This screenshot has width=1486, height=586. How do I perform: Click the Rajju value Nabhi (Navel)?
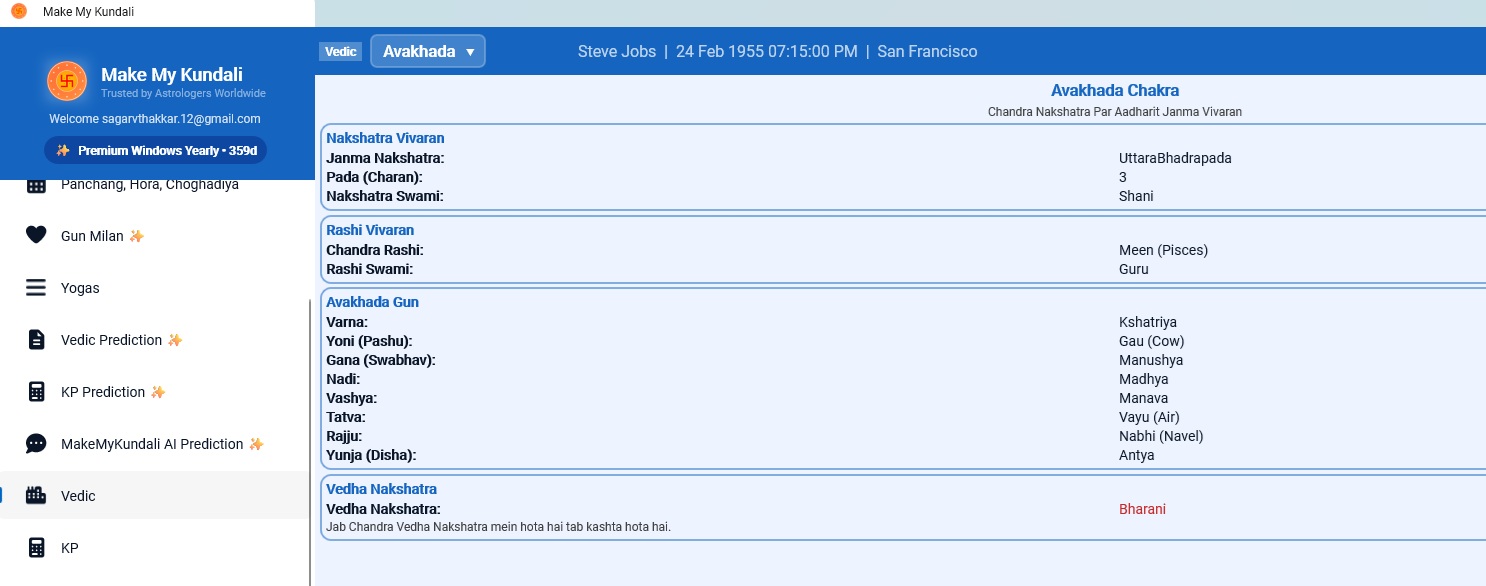pyautogui.click(x=1161, y=436)
